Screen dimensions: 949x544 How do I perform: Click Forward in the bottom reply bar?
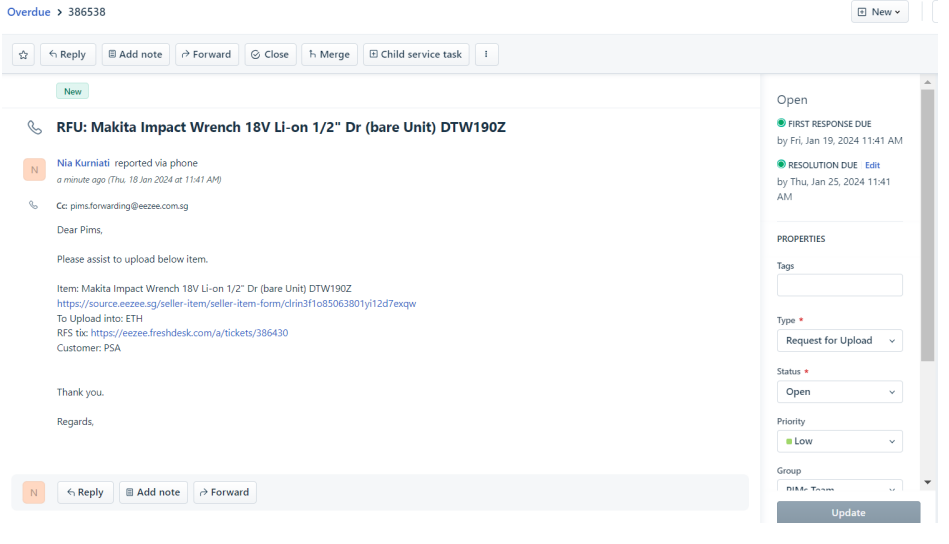coord(225,493)
